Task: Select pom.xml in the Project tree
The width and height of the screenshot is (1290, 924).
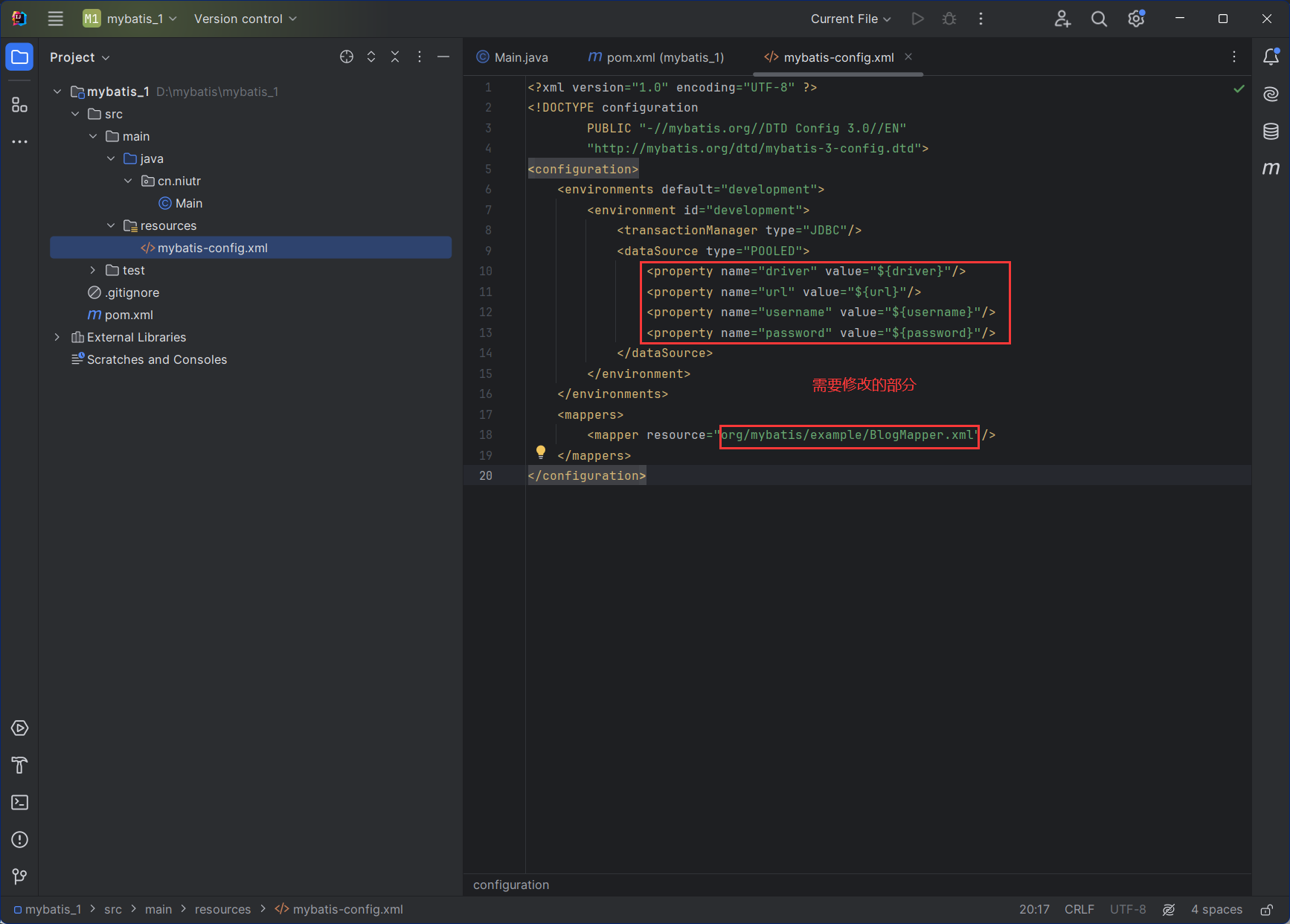Action: (129, 315)
